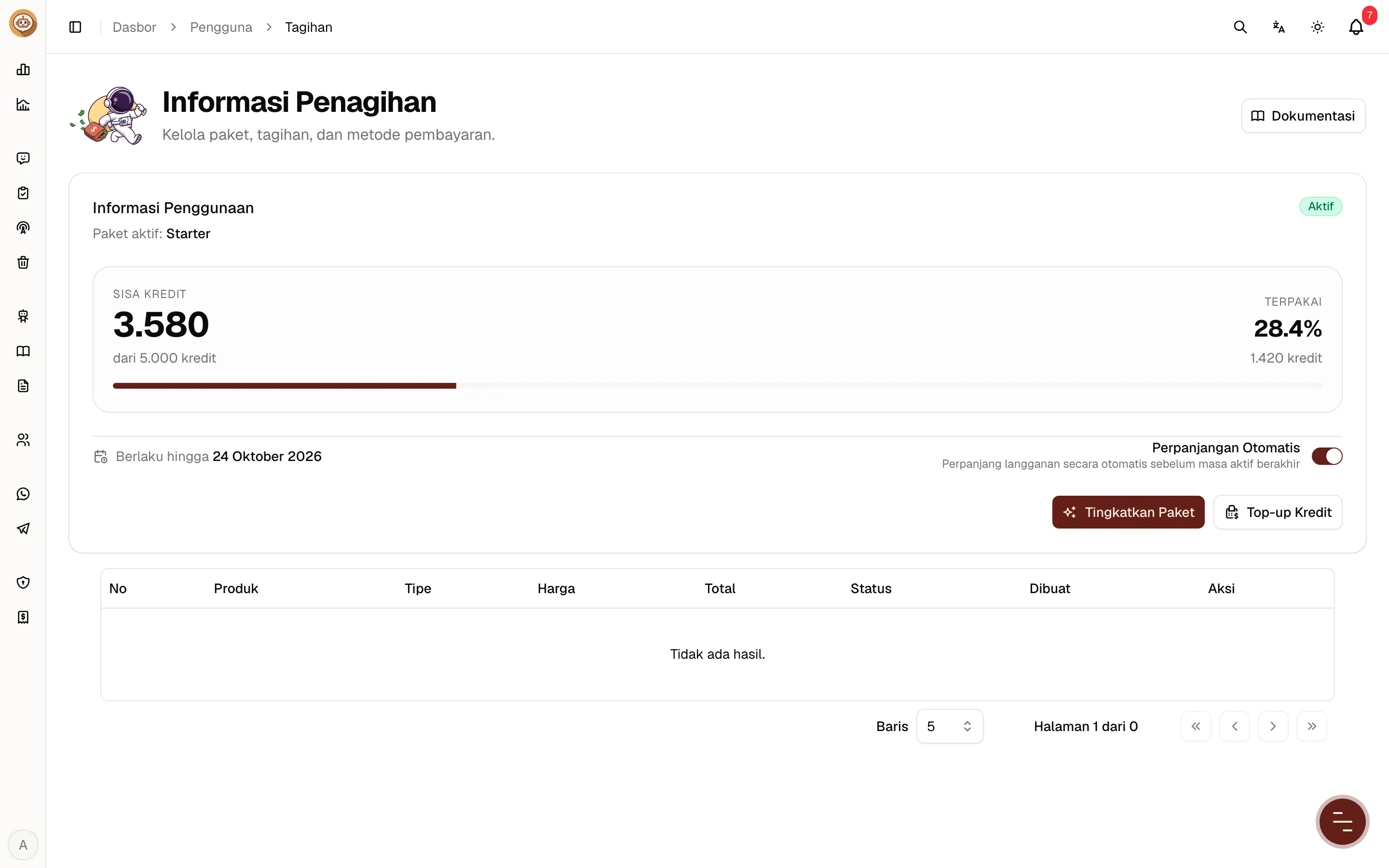Jump to first page of table
Image resolution: width=1389 pixels, height=868 pixels.
(x=1196, y=726)
